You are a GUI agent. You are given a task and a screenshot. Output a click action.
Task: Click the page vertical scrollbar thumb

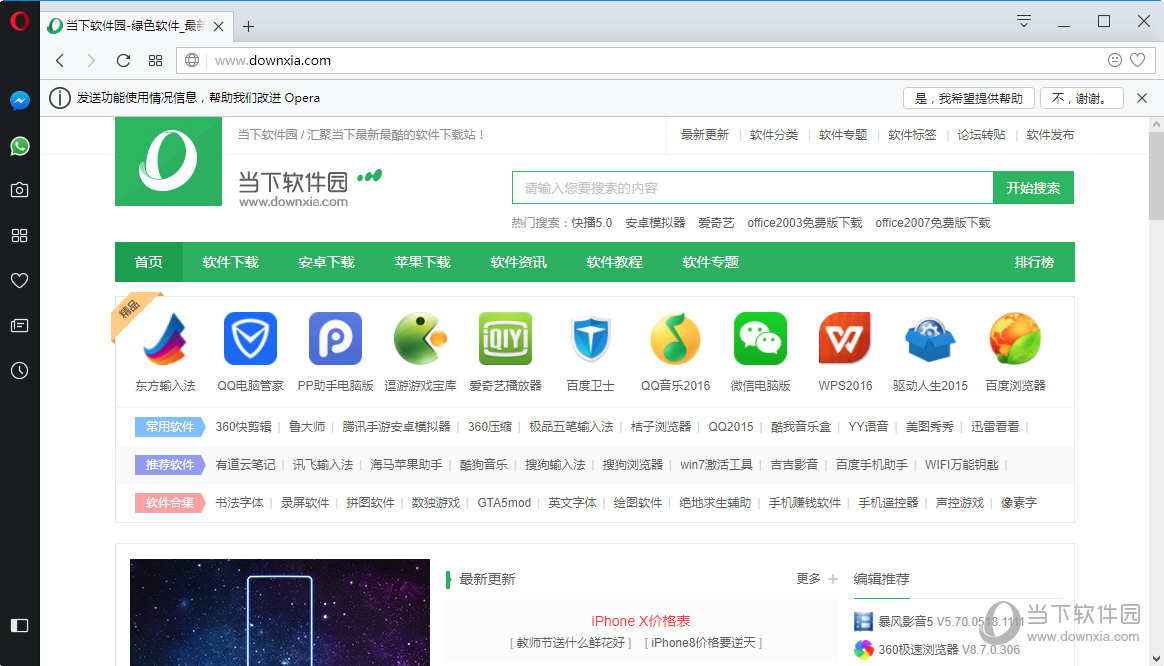click(x=1157, y=175)
